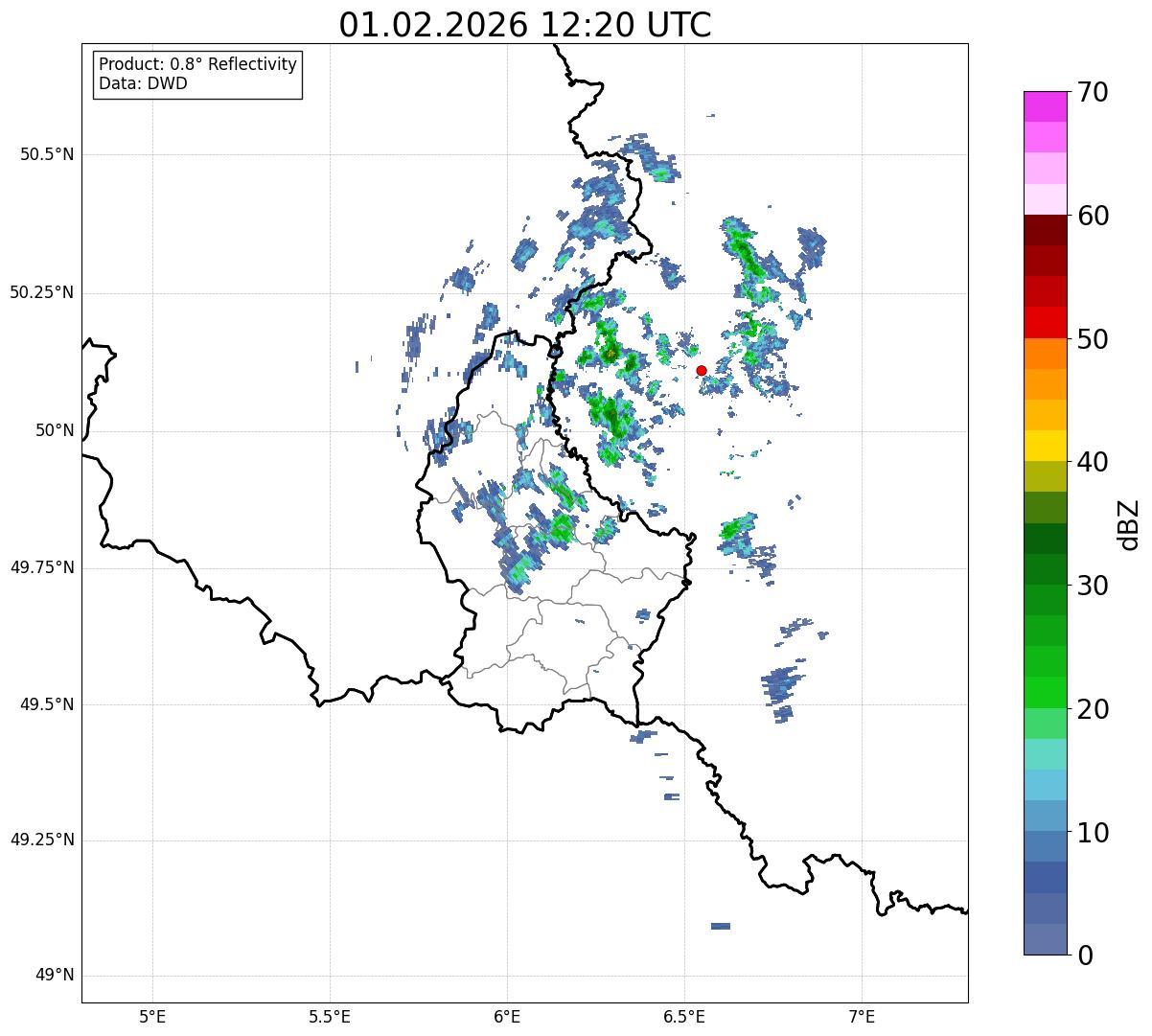The width and height of the screenshot is (1152, 1036).
Task: Click the pale pink swatch just above 60
Action: click(x=1045, y=199)
